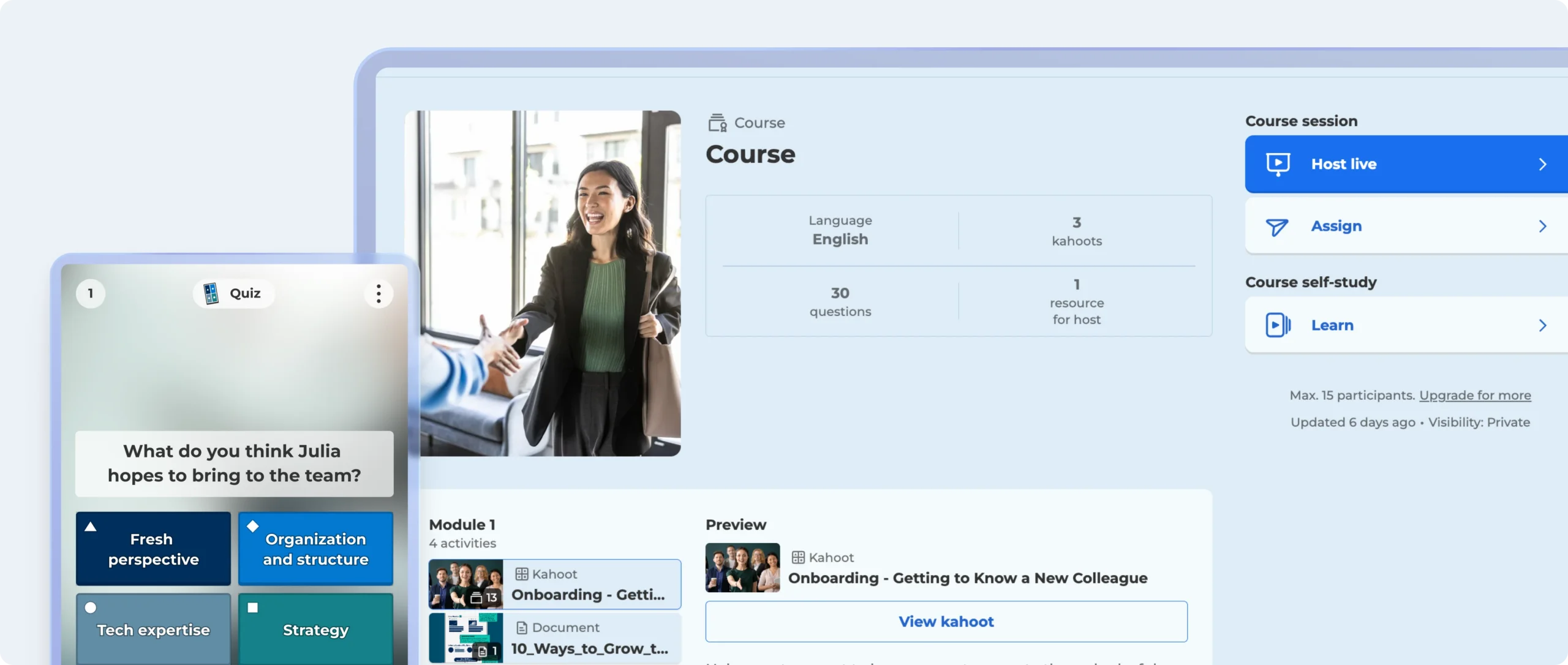Image resolution: width=1568 pixels, height=665 pixels.
Task: Click the Kahoot grid icon in Module 1
Action: point(521,574)
